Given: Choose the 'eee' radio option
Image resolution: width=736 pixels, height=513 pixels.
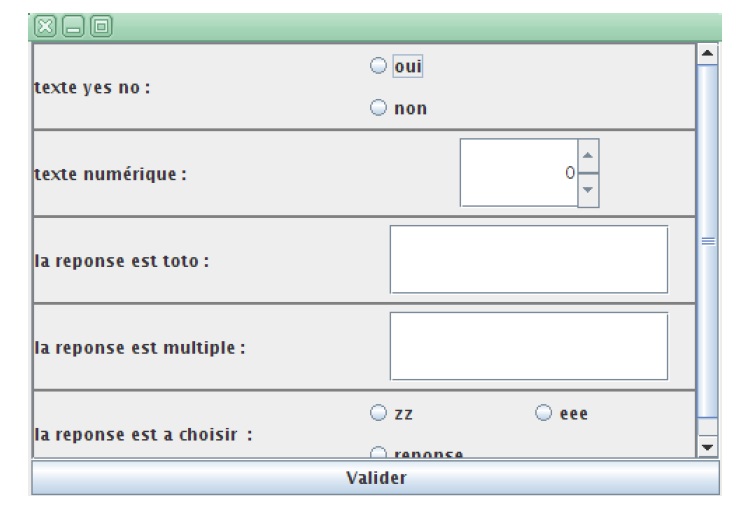Looking at the screenshot, I should pyautogui.click(x=544, y=412).
